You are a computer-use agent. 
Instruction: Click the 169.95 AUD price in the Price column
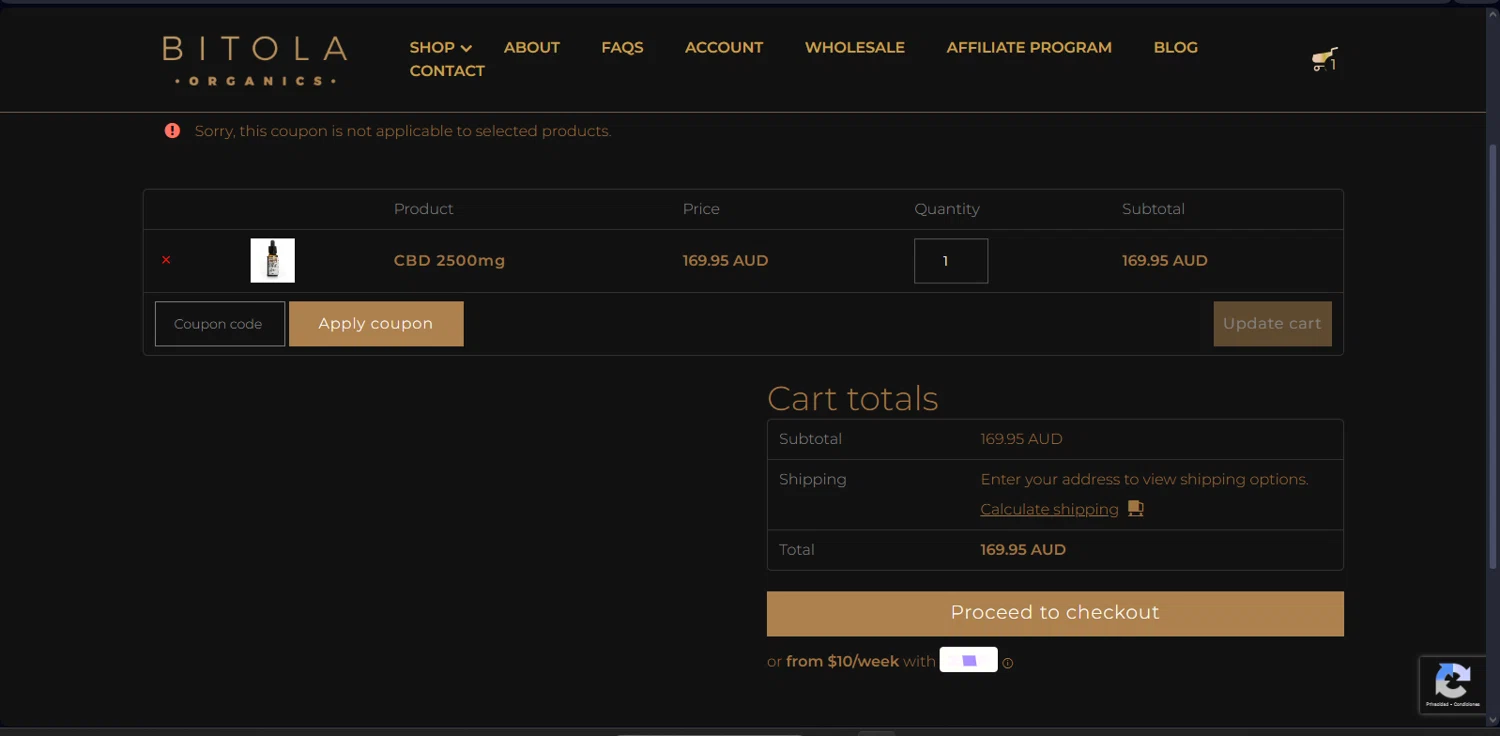[725, 261]
